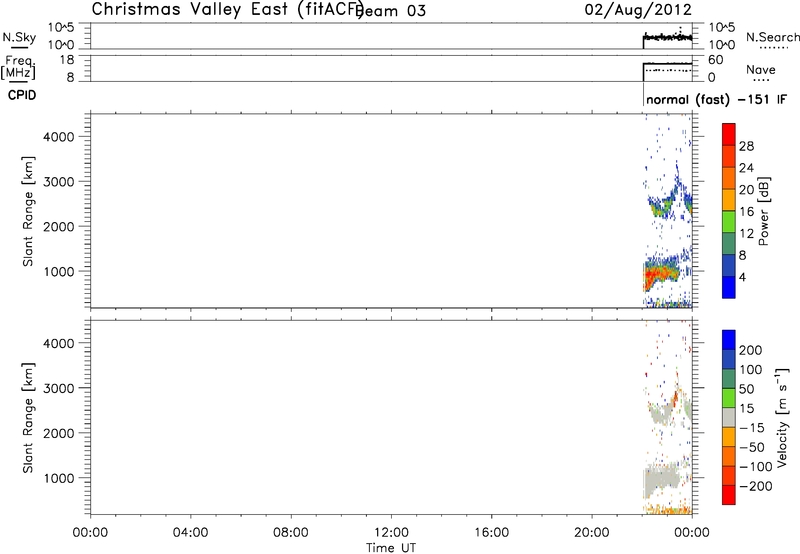This screenshot has width=800, height=554.
Task: Click the 'Time UT' axis label
Action: click(x=391, y=548)
